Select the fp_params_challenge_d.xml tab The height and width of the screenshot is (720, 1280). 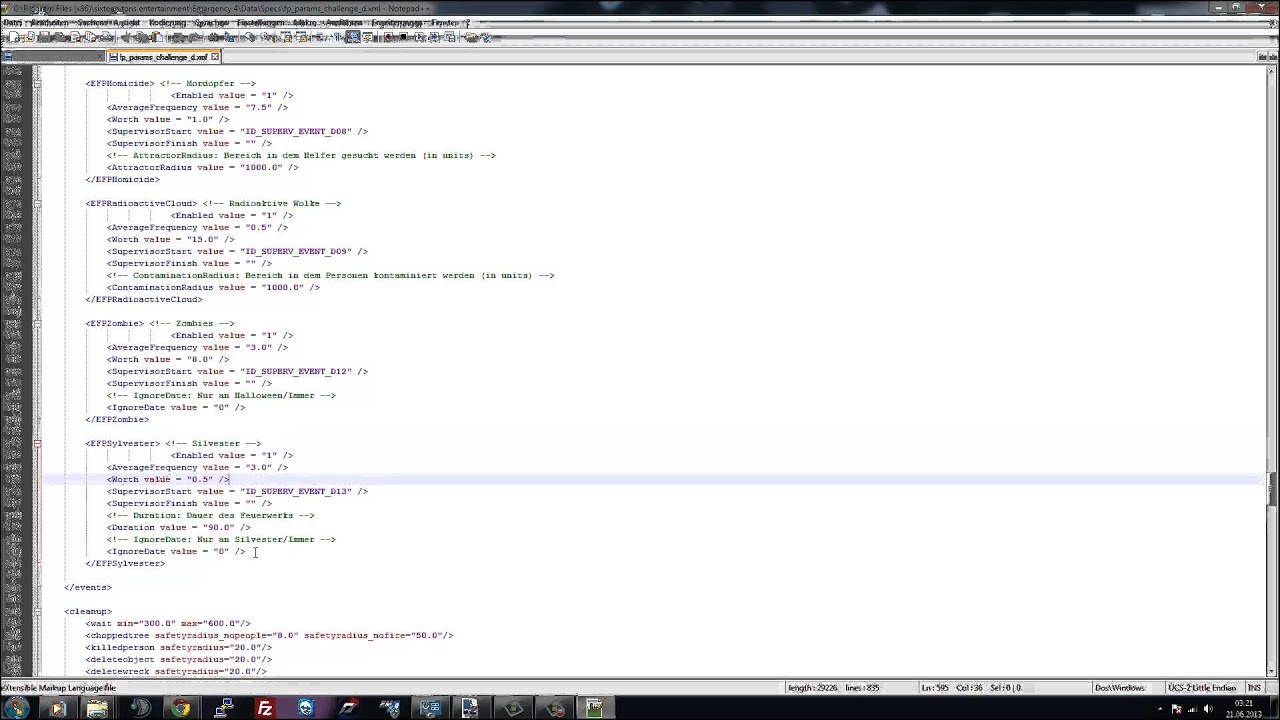tap(164, 57)
